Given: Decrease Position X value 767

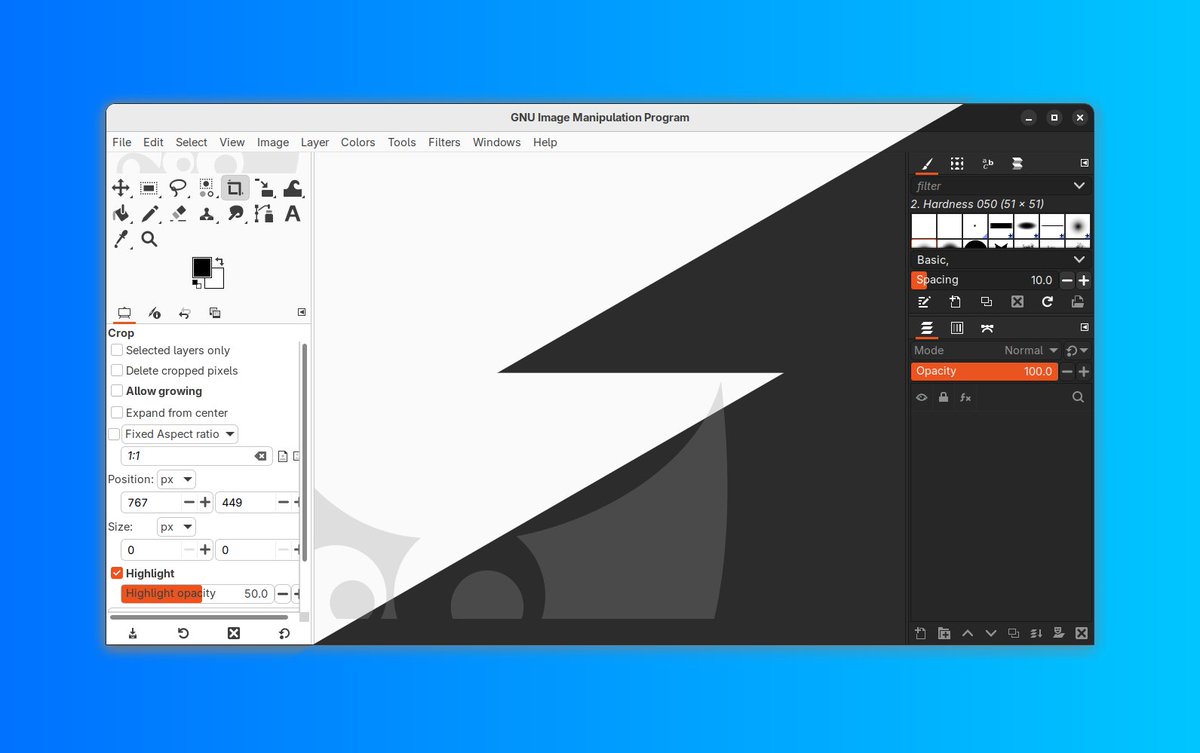Looking at the screenshot, I should (189, 502).
